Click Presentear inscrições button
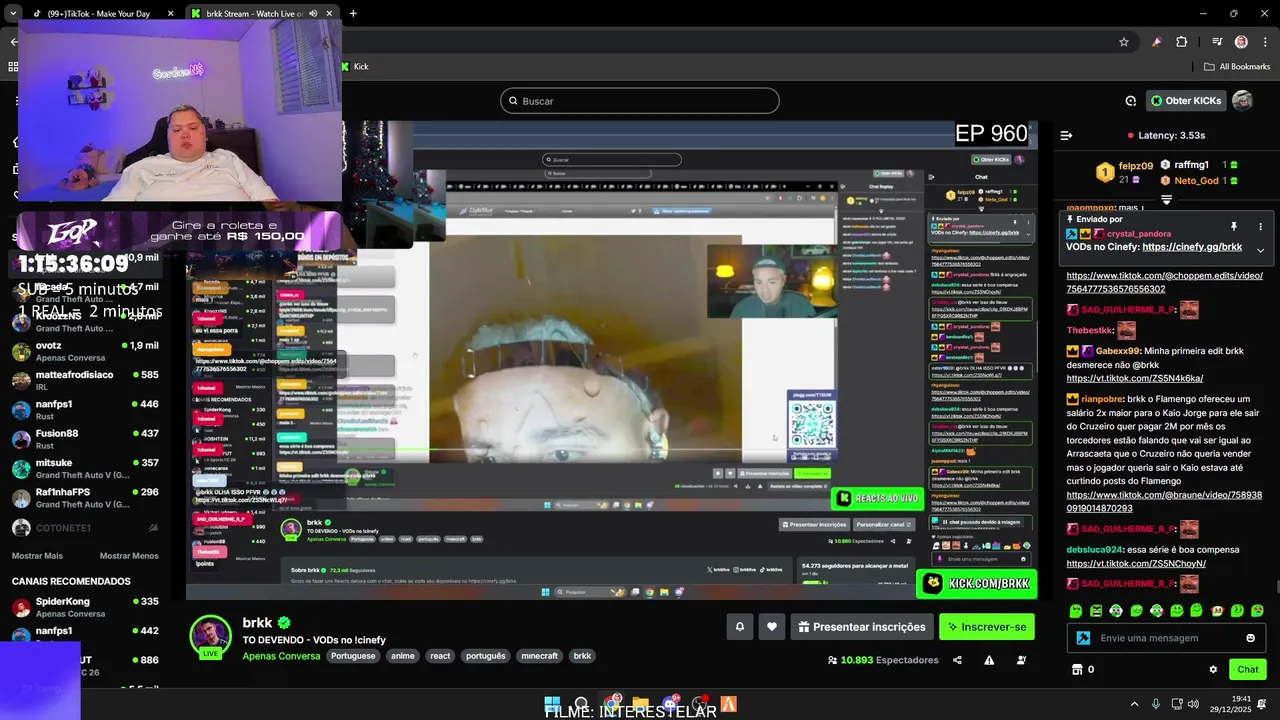This screenshot has height=720, width=1280. point(861,627)
